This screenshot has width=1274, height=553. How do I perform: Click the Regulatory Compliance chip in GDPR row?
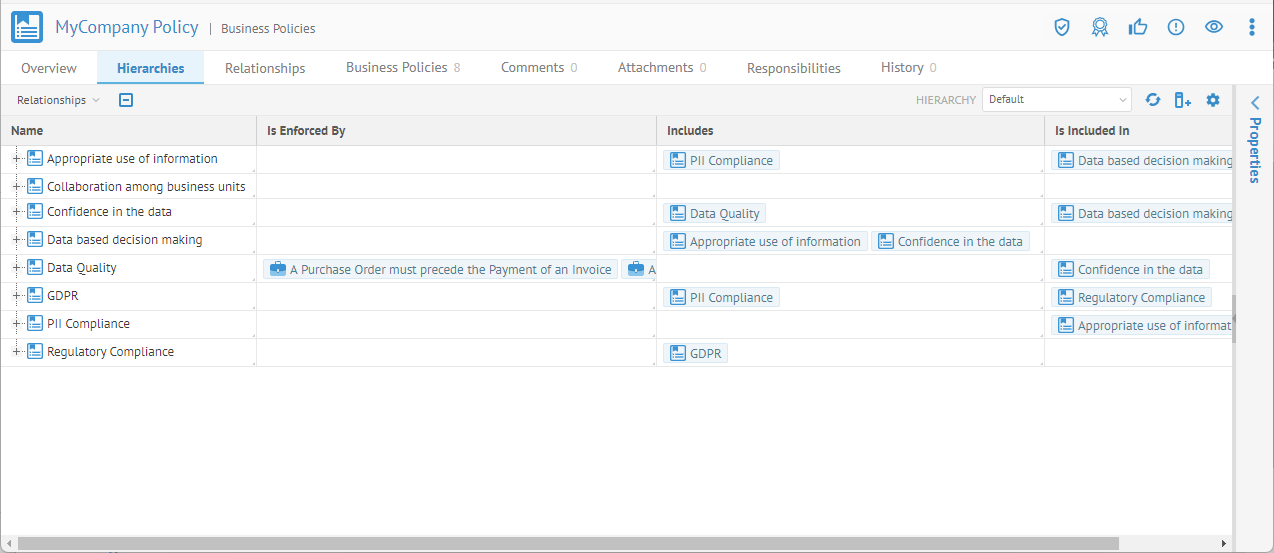[1131, 297]
